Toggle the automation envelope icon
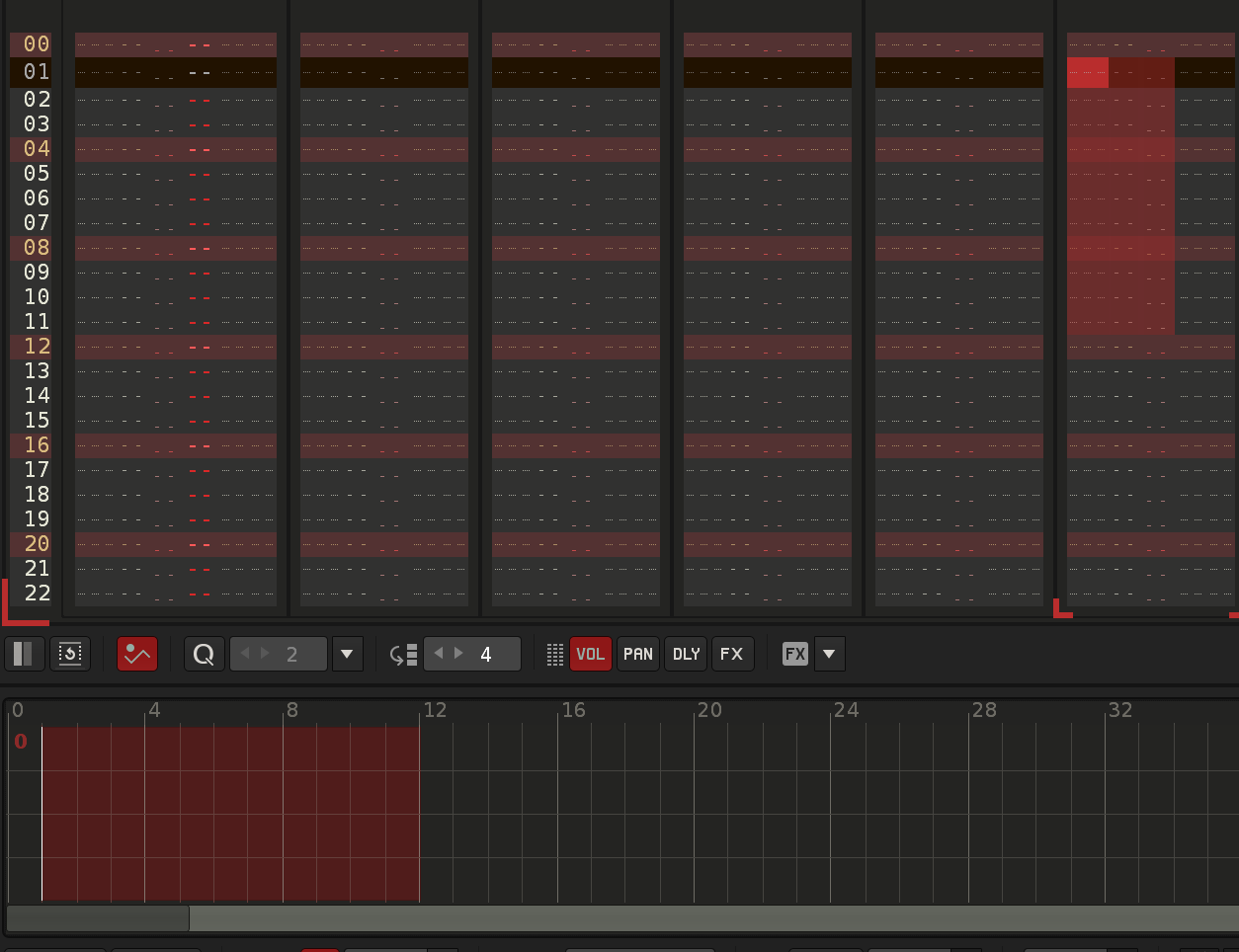 137,654
